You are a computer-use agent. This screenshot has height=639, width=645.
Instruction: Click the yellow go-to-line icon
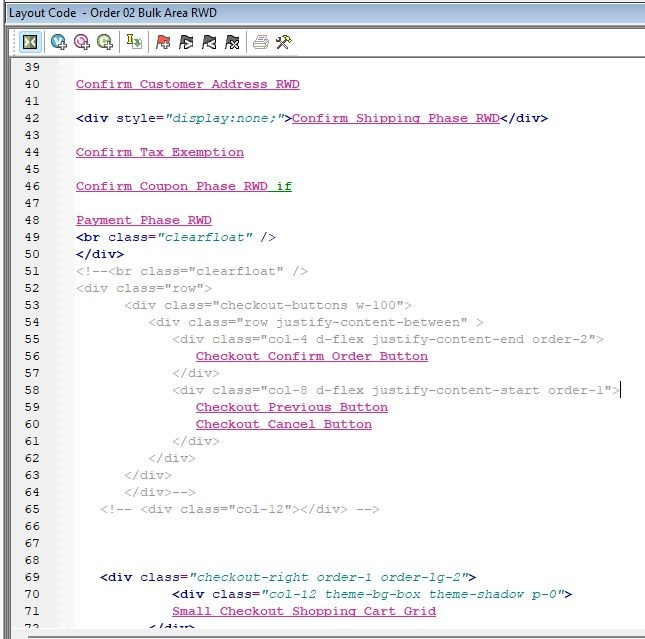point(134,42)
